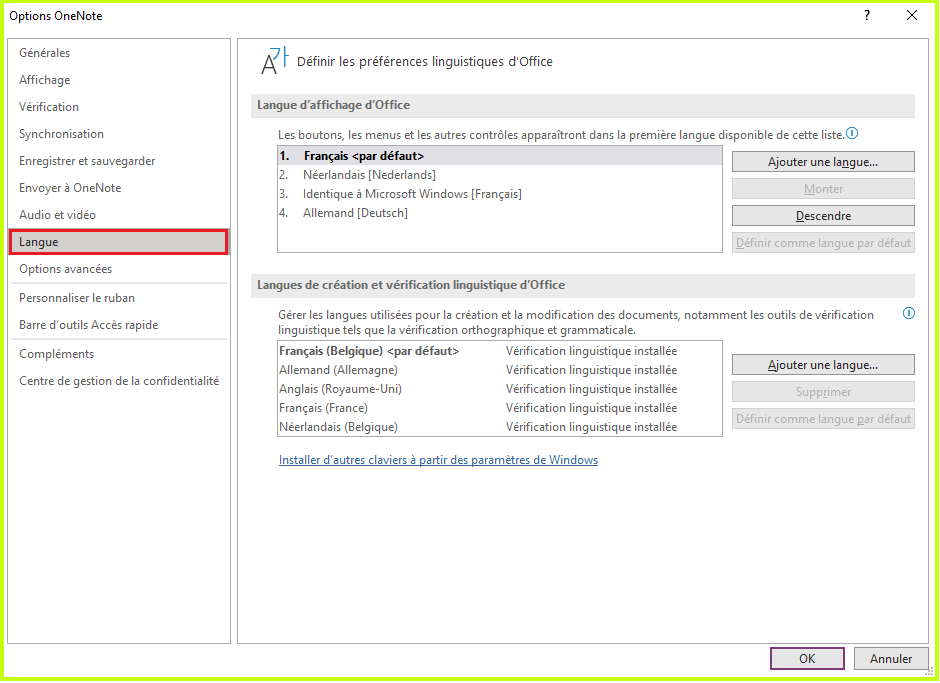Cancel with the Annuler button
This screenshot has height=683, width=940.
(891, 658)
